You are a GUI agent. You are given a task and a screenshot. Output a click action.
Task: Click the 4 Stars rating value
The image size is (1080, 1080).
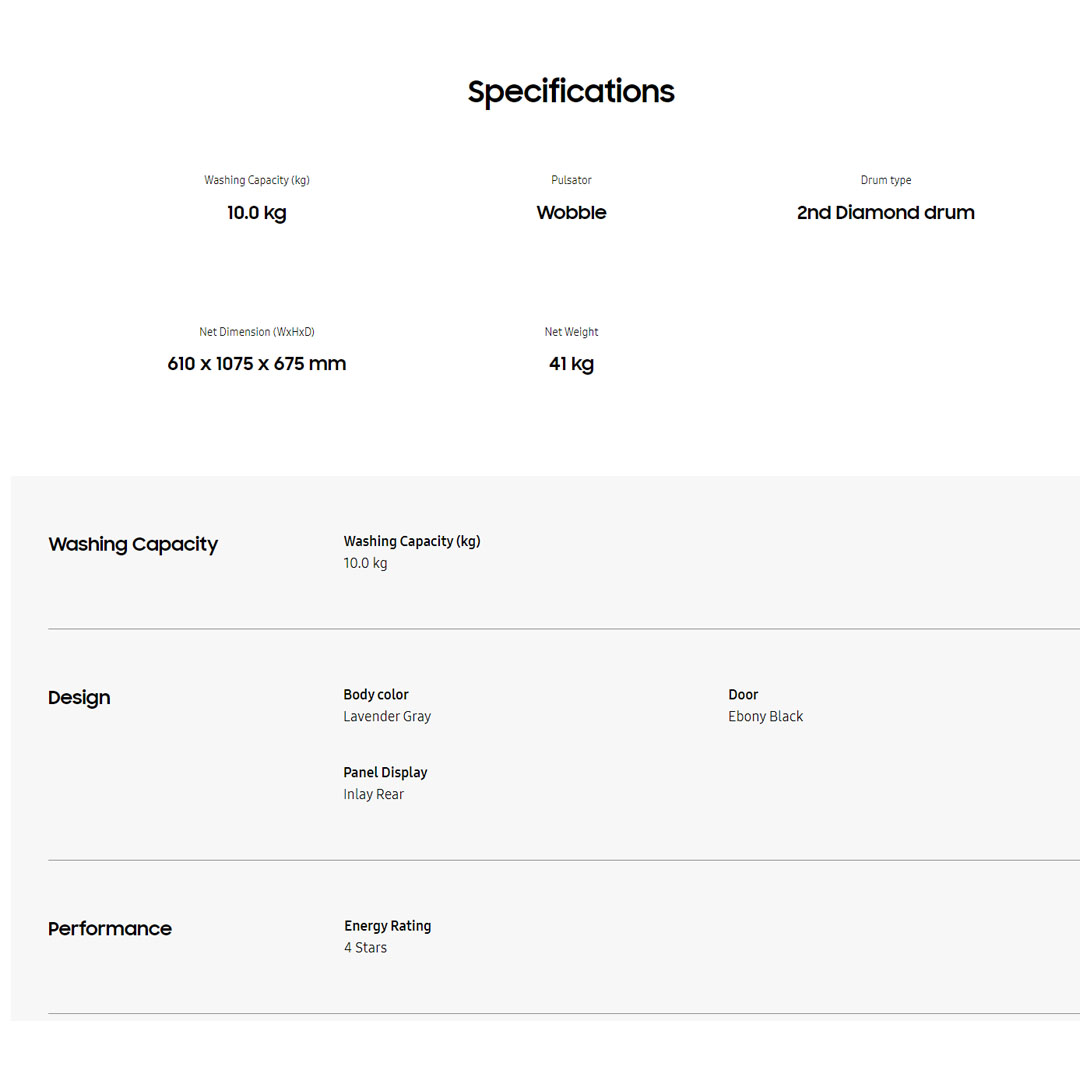[365, 948]
